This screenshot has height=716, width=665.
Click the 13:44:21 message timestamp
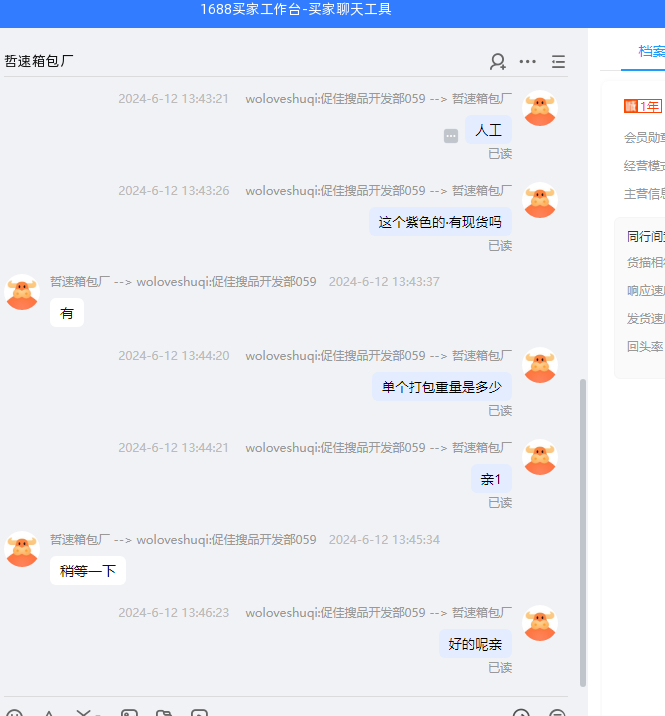click(174, 448)
